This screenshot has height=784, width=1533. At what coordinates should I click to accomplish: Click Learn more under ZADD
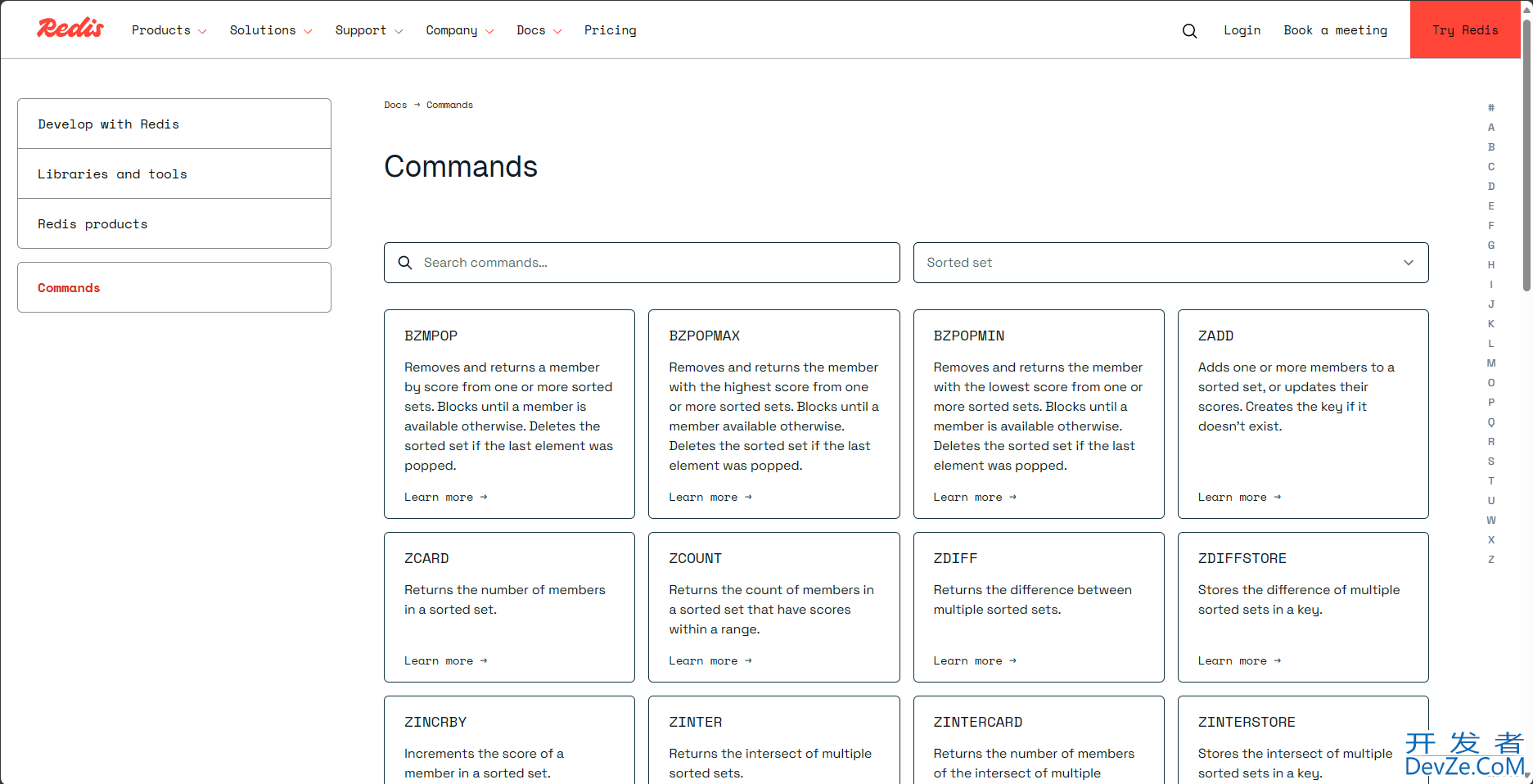1239,497
